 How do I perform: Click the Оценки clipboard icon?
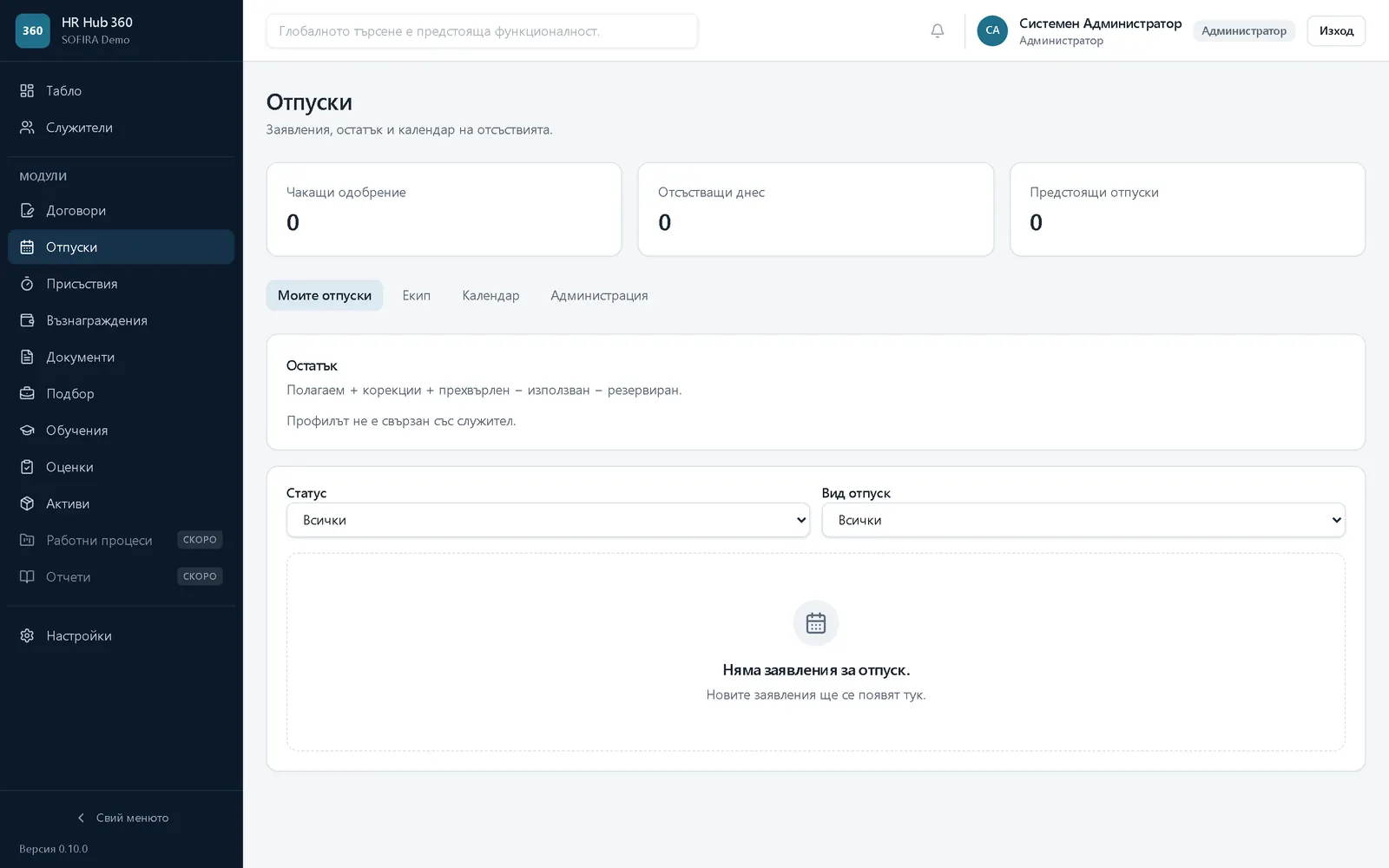point(27,467)
